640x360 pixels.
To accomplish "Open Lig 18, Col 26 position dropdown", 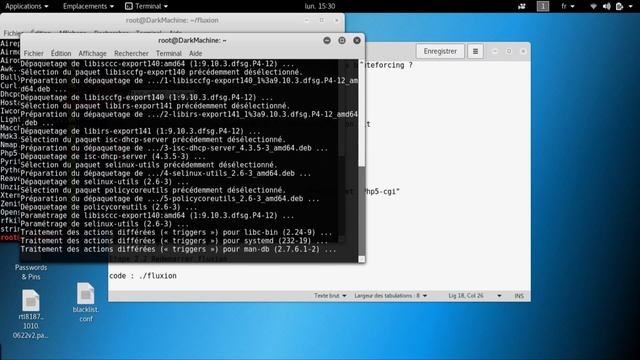I will [474, 296].
